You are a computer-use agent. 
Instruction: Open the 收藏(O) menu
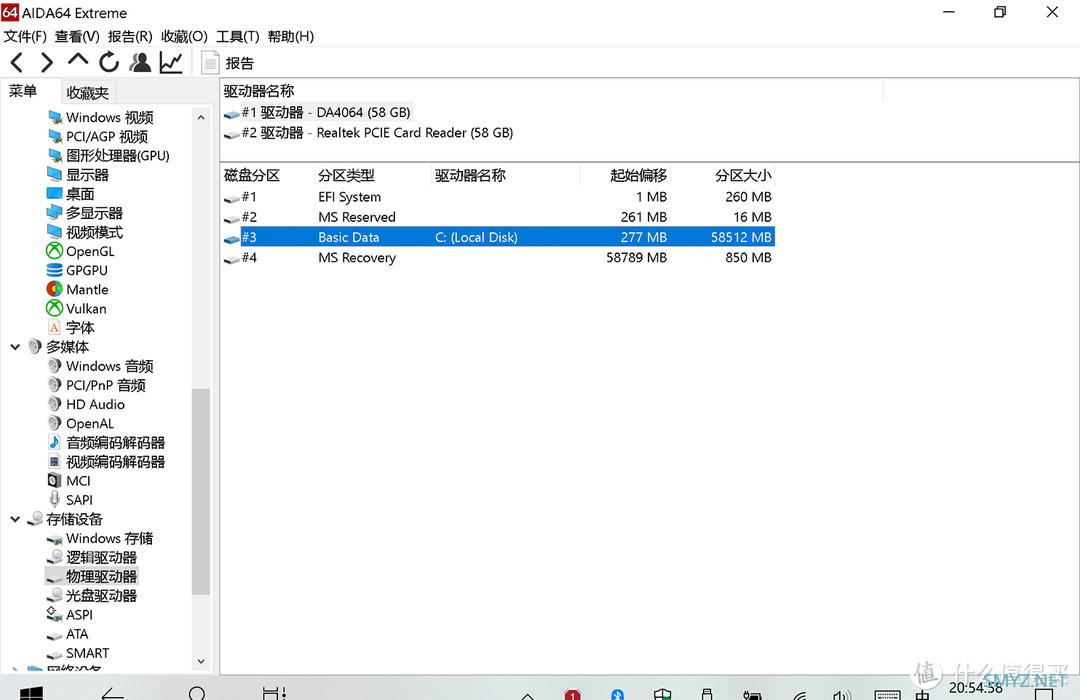(x=184, y=37)
